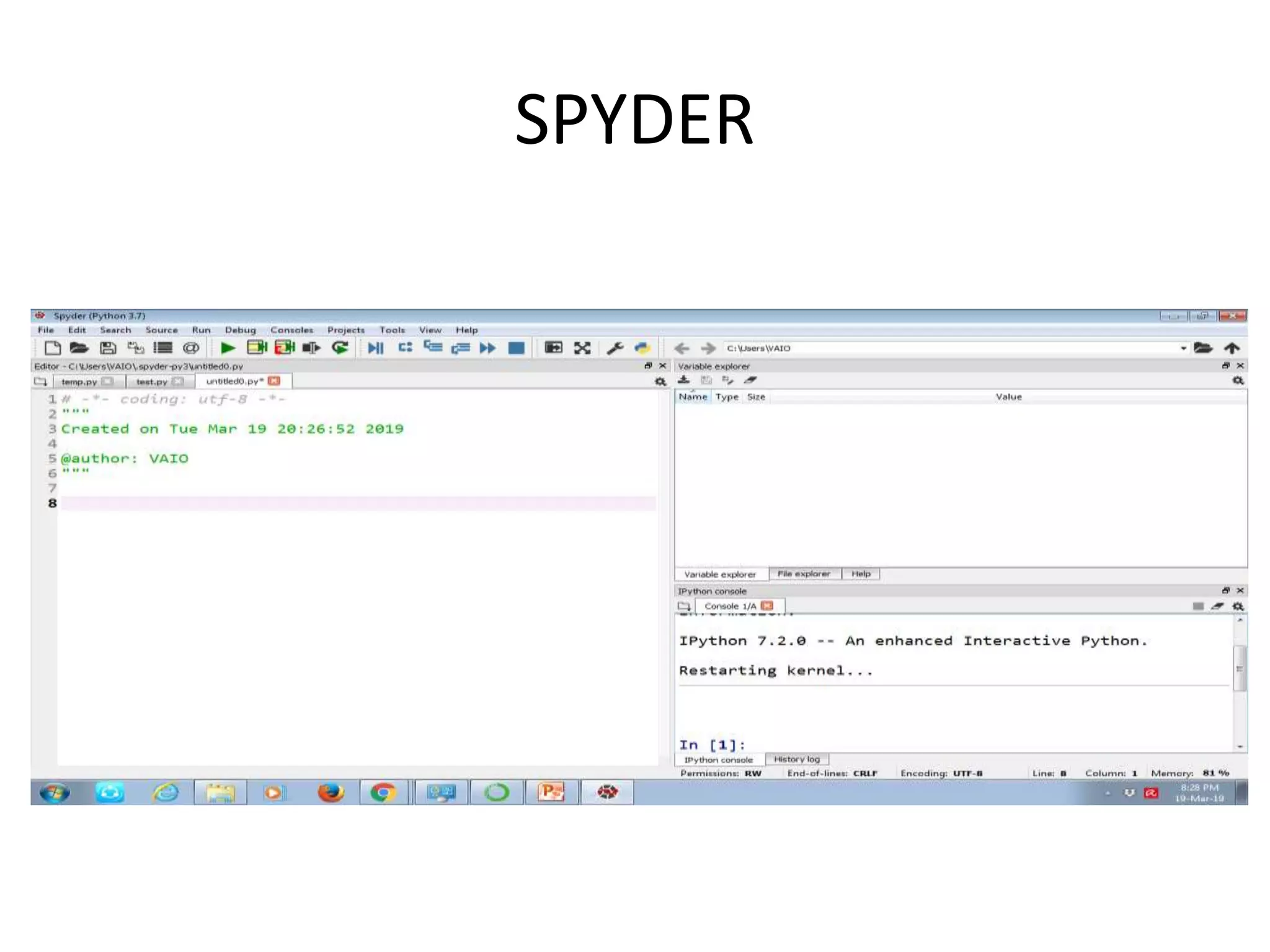Open the View menu
1270x952 pixels.
[430, 330]
